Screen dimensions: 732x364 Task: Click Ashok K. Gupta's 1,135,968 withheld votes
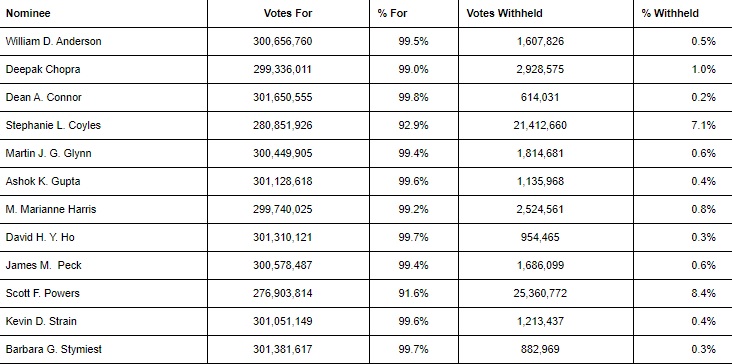coord(540,182)
